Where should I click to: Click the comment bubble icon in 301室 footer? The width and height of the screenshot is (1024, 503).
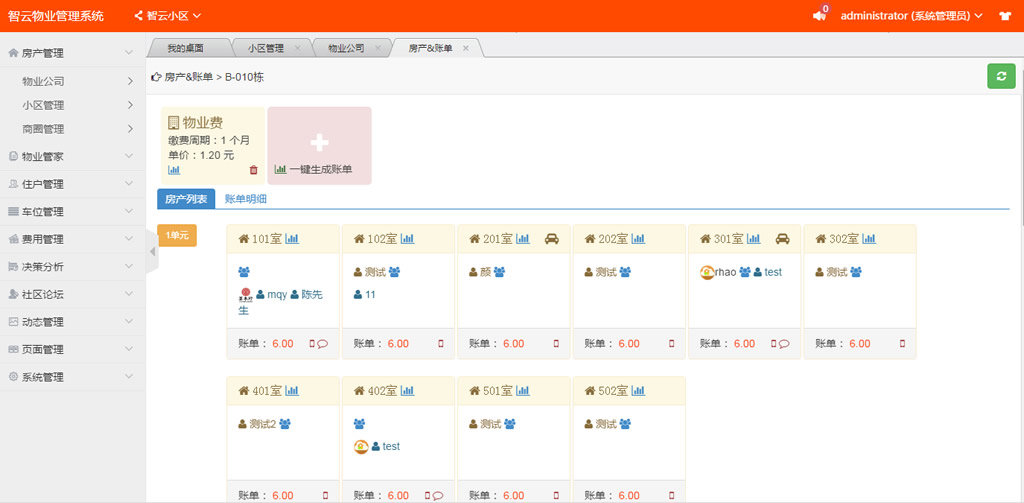click(784, 344)
